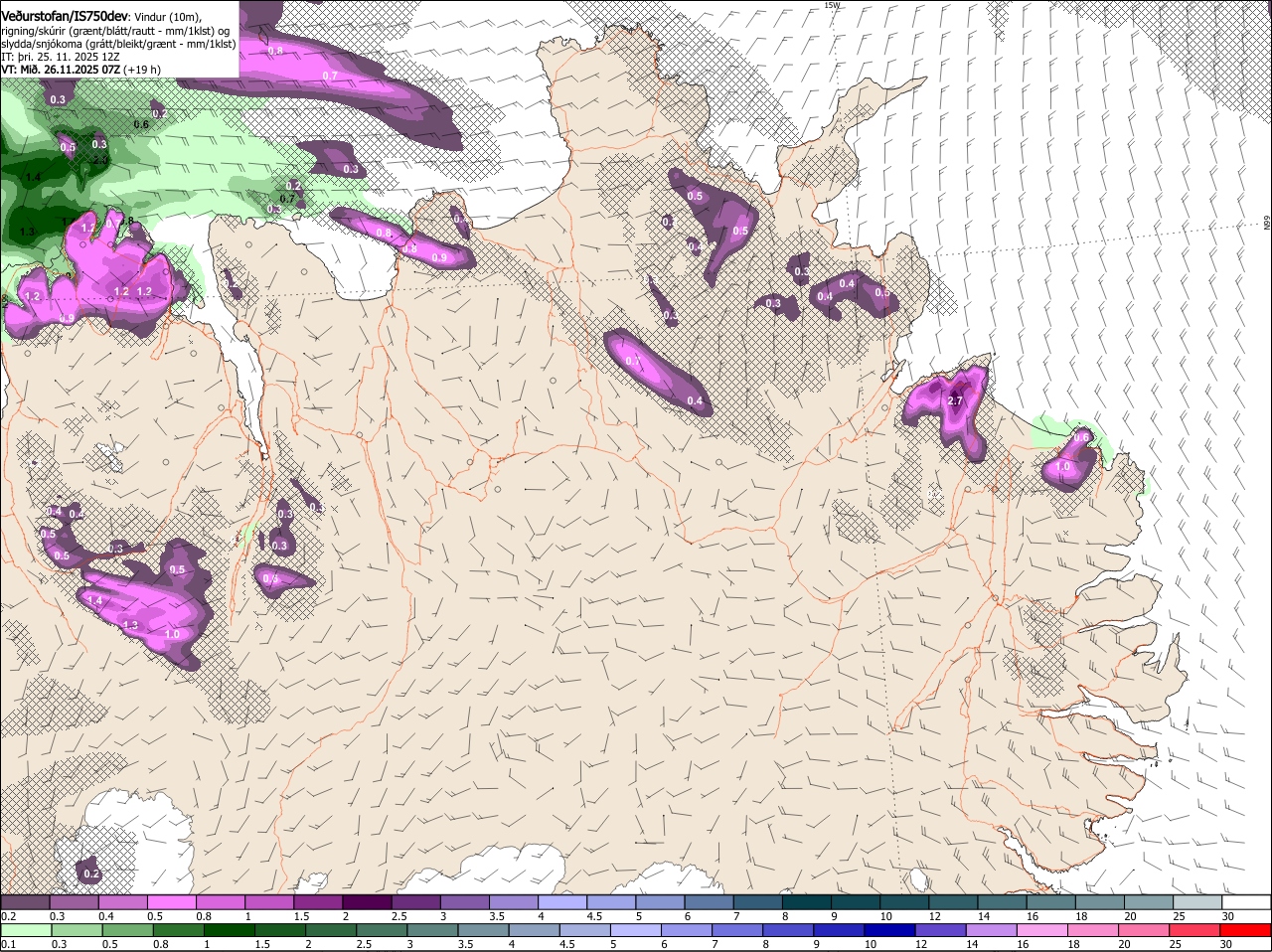Click the '0.1' label in the lower legend
1272x952 pixels.
pos(9,944)
